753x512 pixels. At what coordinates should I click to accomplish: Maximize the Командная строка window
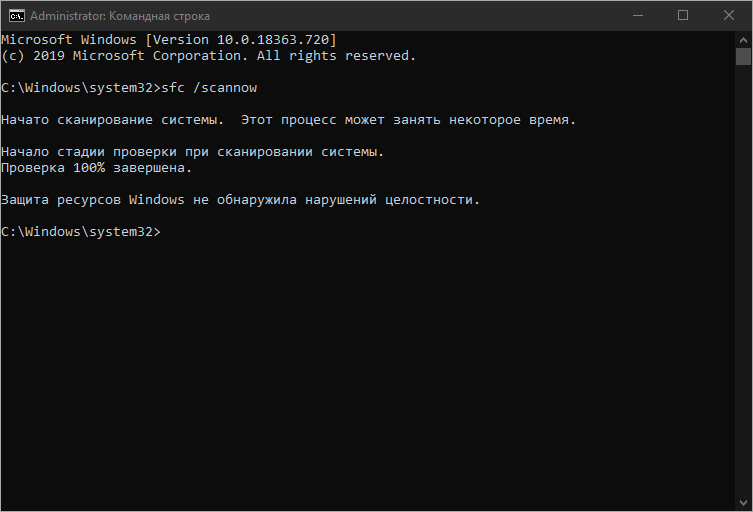(x=683, y=16)
